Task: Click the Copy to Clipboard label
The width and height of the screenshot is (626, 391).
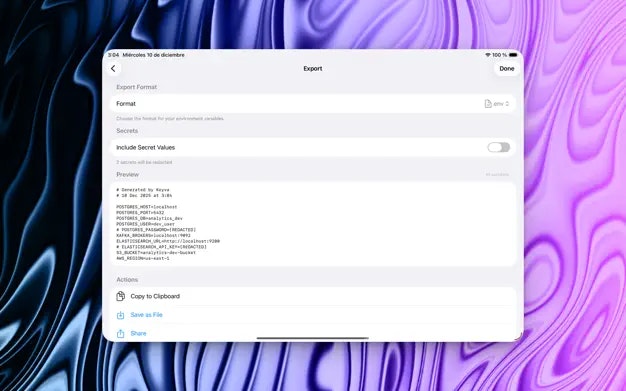Action: tap(155, 296)
